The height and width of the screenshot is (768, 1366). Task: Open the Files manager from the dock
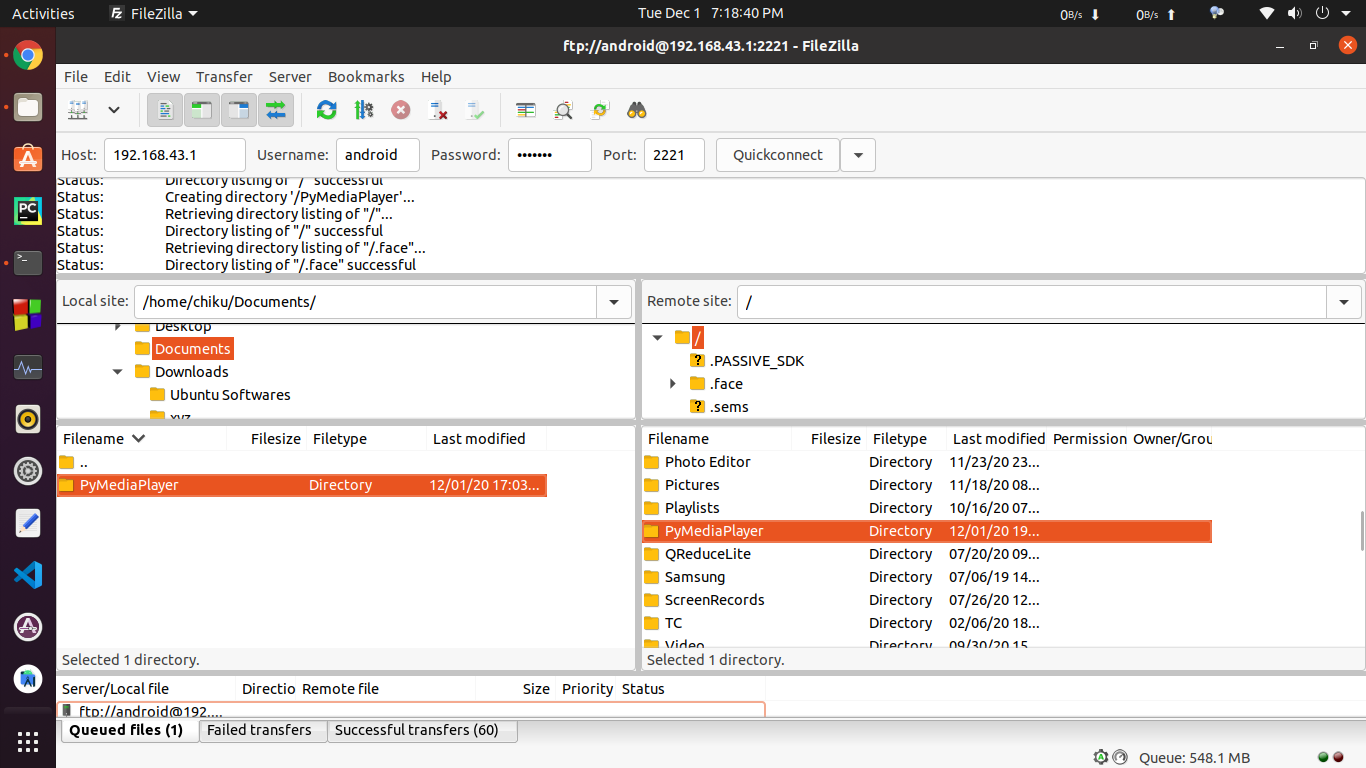tap(28, 107)
